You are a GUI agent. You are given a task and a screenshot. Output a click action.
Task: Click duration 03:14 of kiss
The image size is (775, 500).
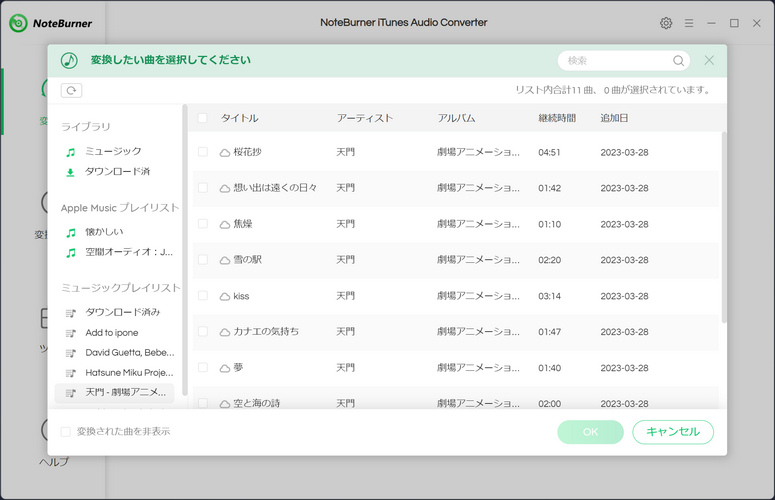(549, 296)
